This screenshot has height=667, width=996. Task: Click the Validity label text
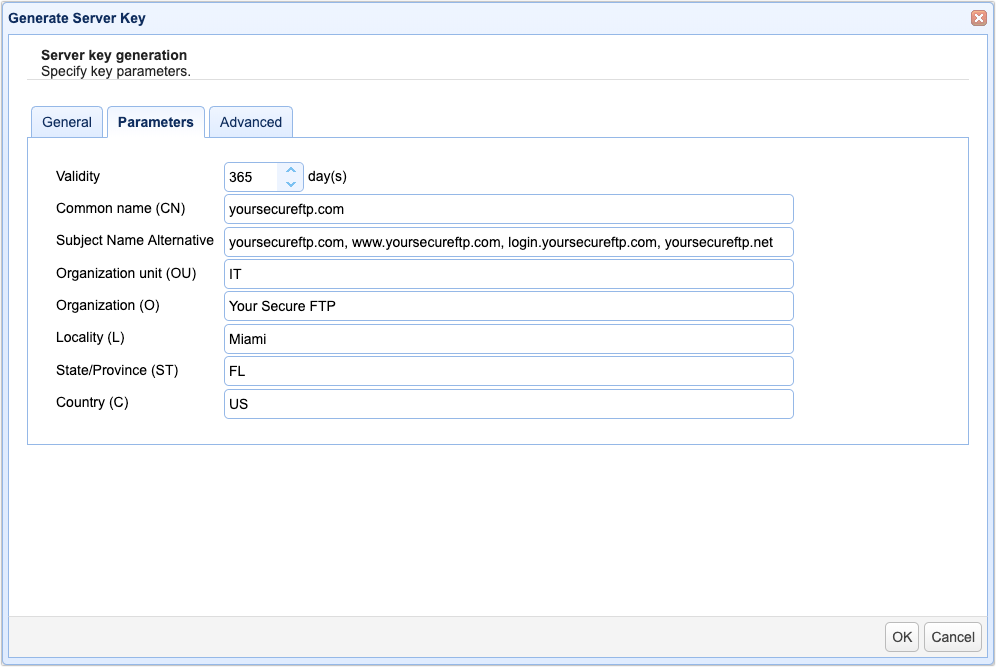click(78, 176)
